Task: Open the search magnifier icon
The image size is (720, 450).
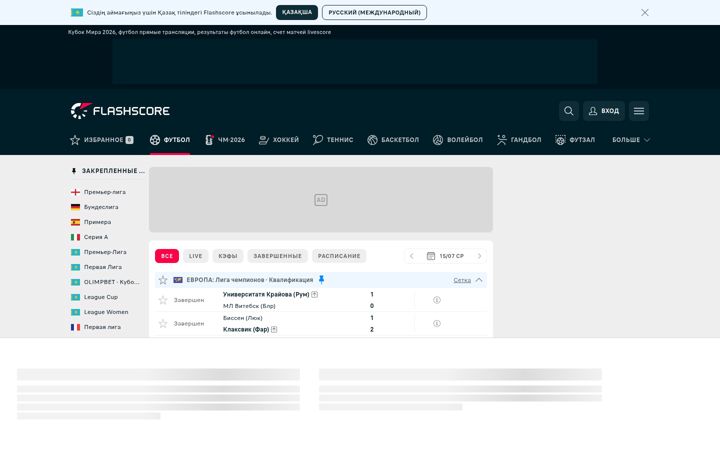Action: [568, 111]
